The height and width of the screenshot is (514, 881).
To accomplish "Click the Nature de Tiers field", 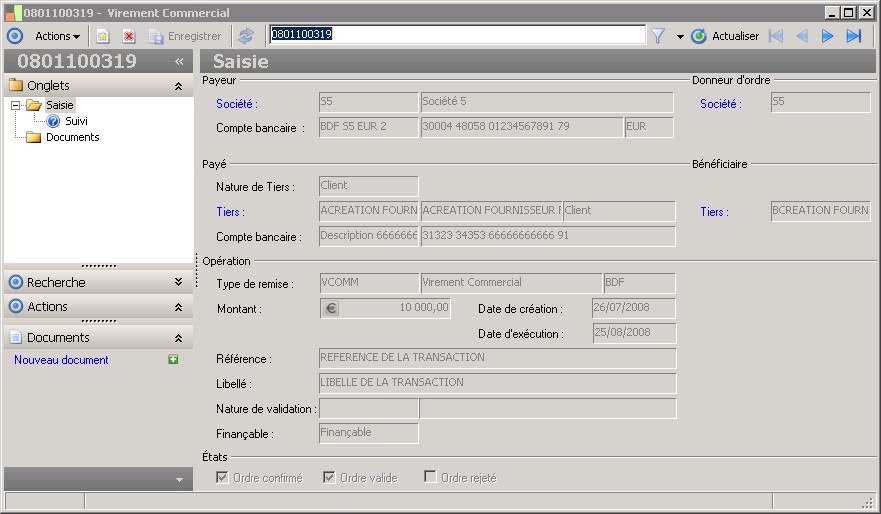I will click(369, 186).
